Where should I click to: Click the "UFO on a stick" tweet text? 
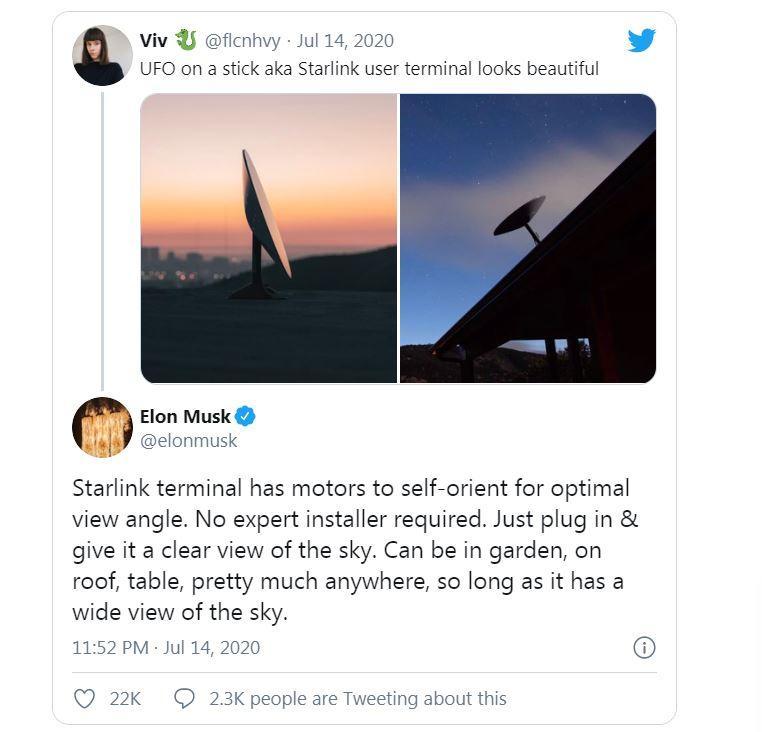point(369,69)
